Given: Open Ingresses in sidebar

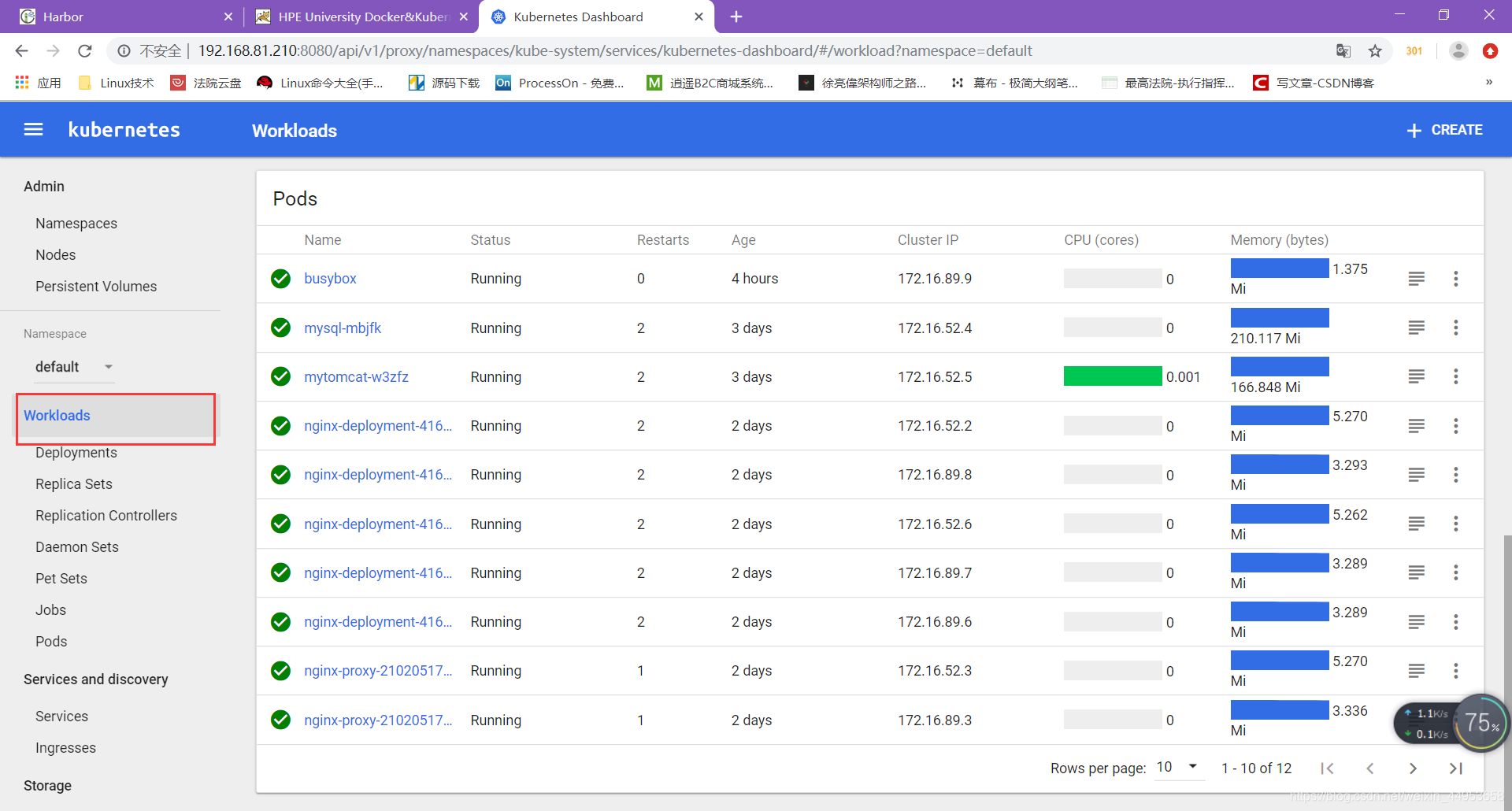Looking at the screenshot, I should (65, 748).
